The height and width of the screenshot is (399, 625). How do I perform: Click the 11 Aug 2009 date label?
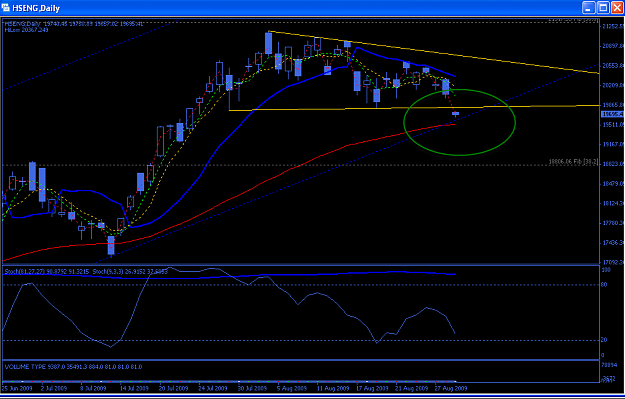(x=332, y=387)
